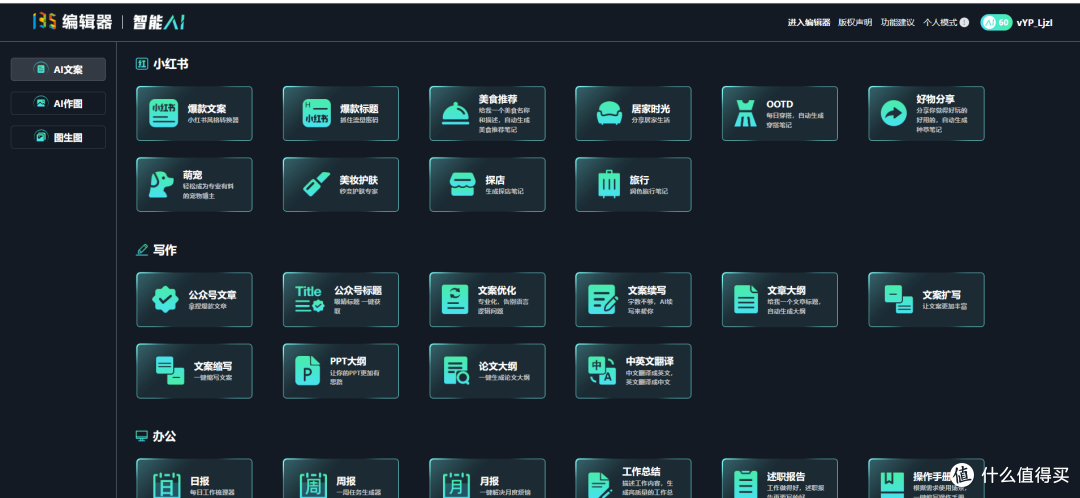Switch to the 图生图 sidebar tab
The height and width of the screenshot is (498, 1080).
click(59, 137)
